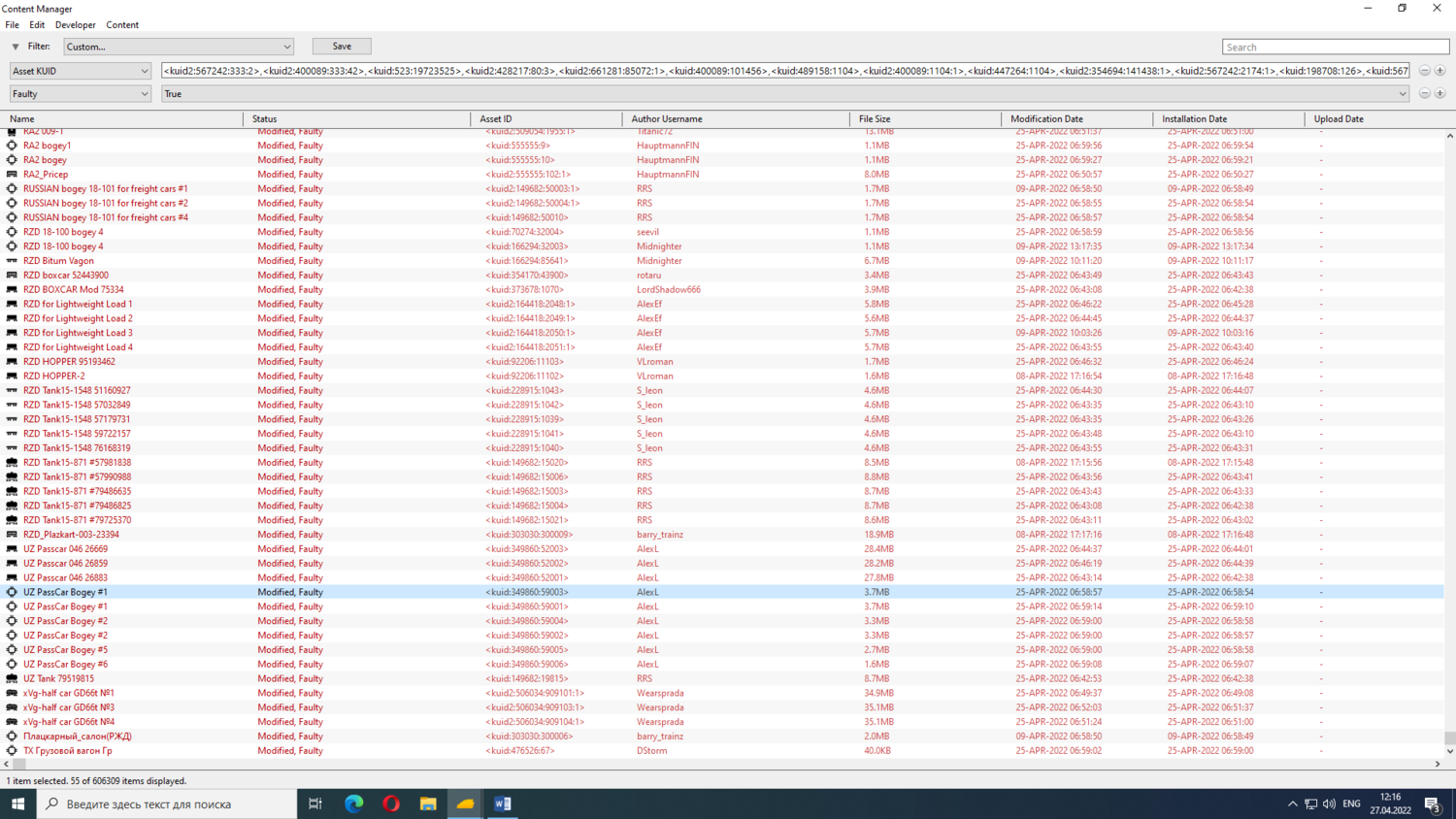Open the volume control in the system tray
1456x819 pixels.
(1329, 803)
